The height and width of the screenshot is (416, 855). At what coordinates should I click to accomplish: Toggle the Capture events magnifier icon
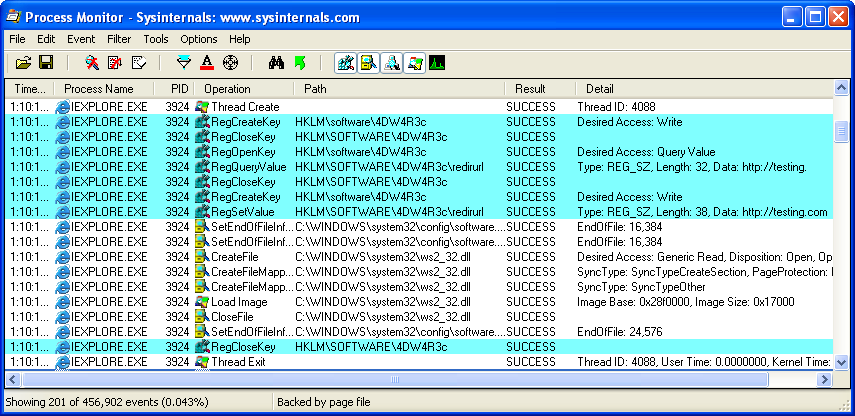point(92,63)
